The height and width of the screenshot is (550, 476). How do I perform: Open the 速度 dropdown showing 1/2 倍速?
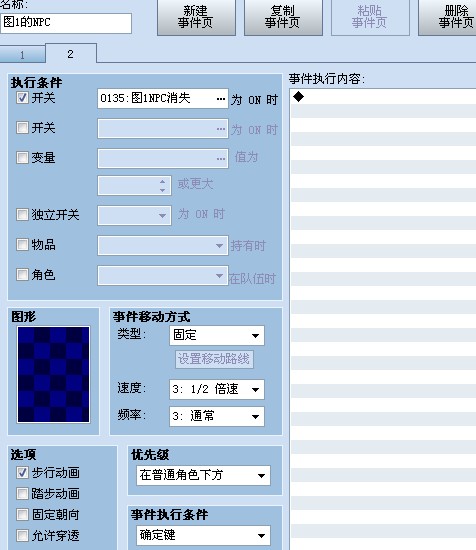pos(217,389)
